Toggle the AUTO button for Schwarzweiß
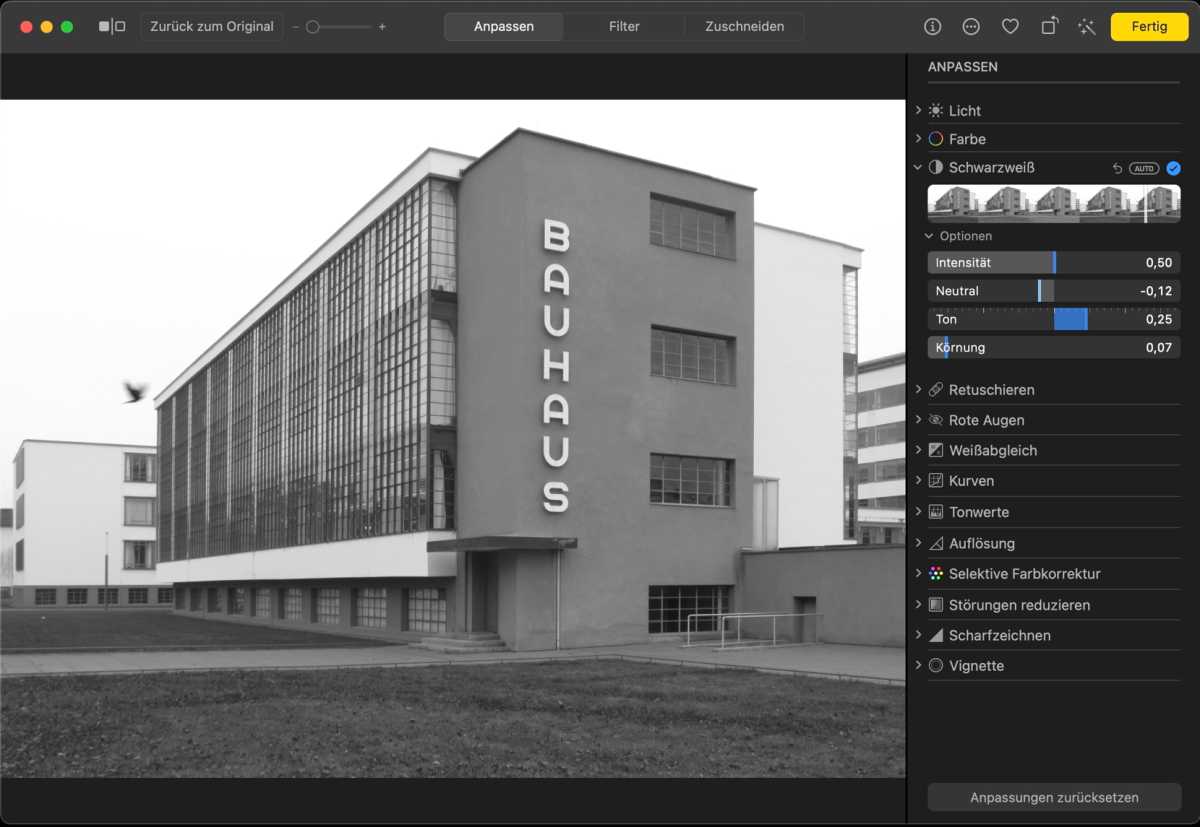The image size is (1200, 827). [x=1144, y=168]
